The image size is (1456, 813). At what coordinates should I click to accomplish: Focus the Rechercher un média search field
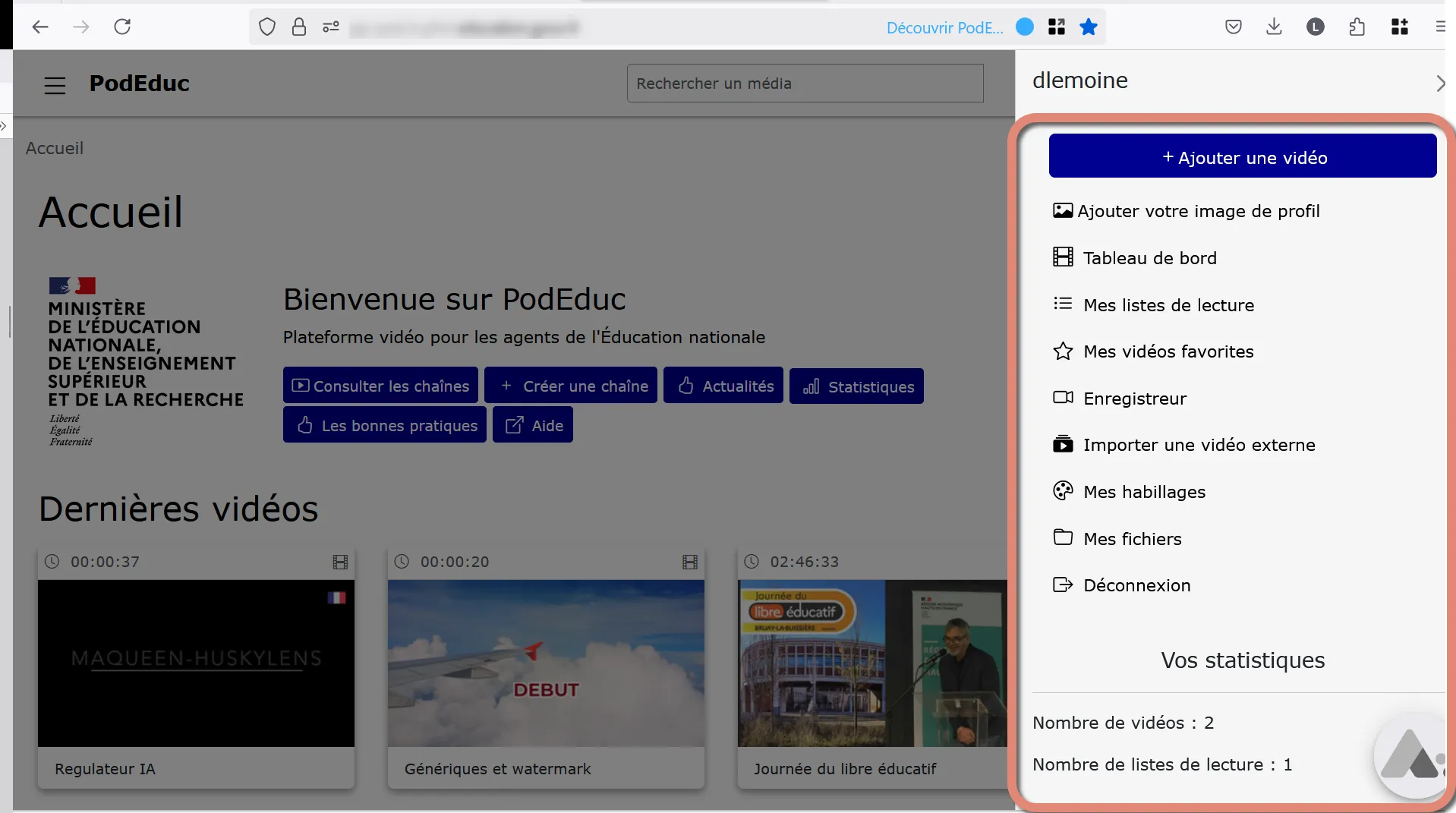(x=805, y=84)
